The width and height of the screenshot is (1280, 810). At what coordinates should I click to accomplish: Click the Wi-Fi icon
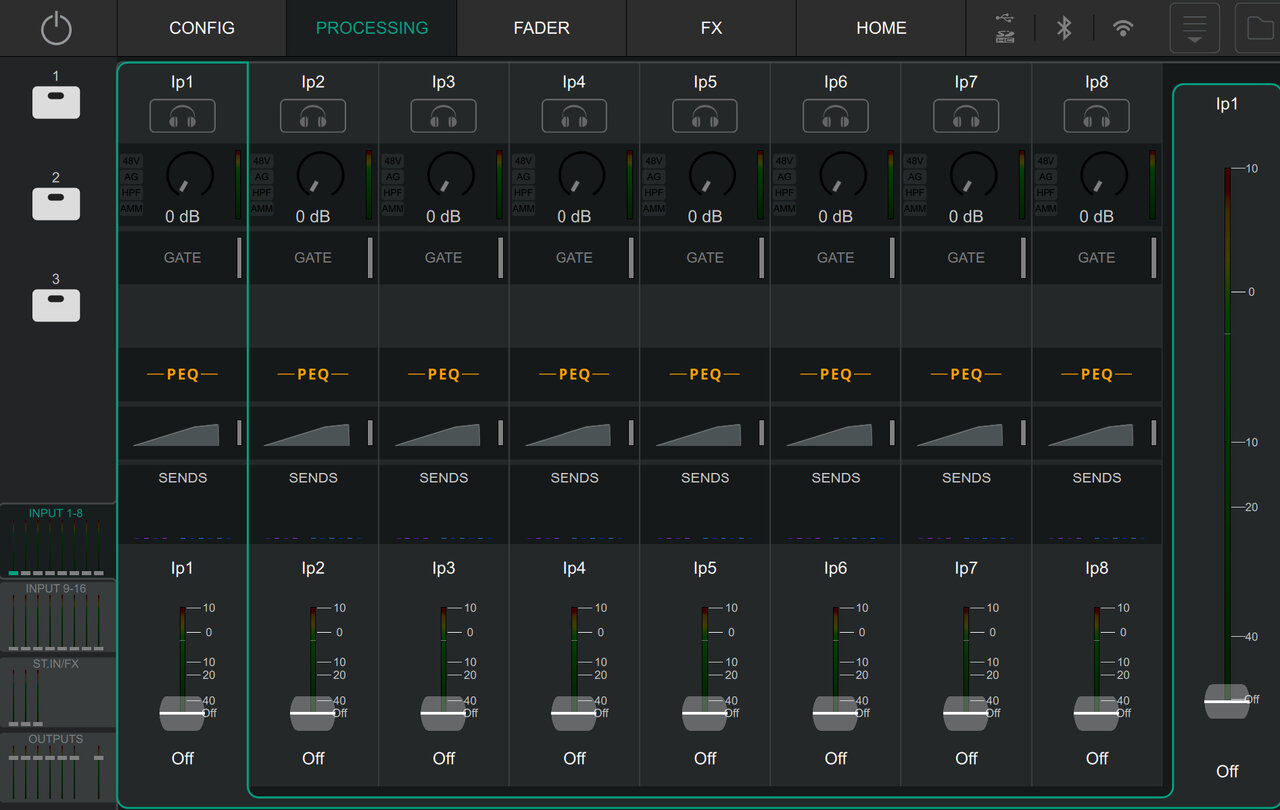pyautogui.click(x=1123, y=28)
